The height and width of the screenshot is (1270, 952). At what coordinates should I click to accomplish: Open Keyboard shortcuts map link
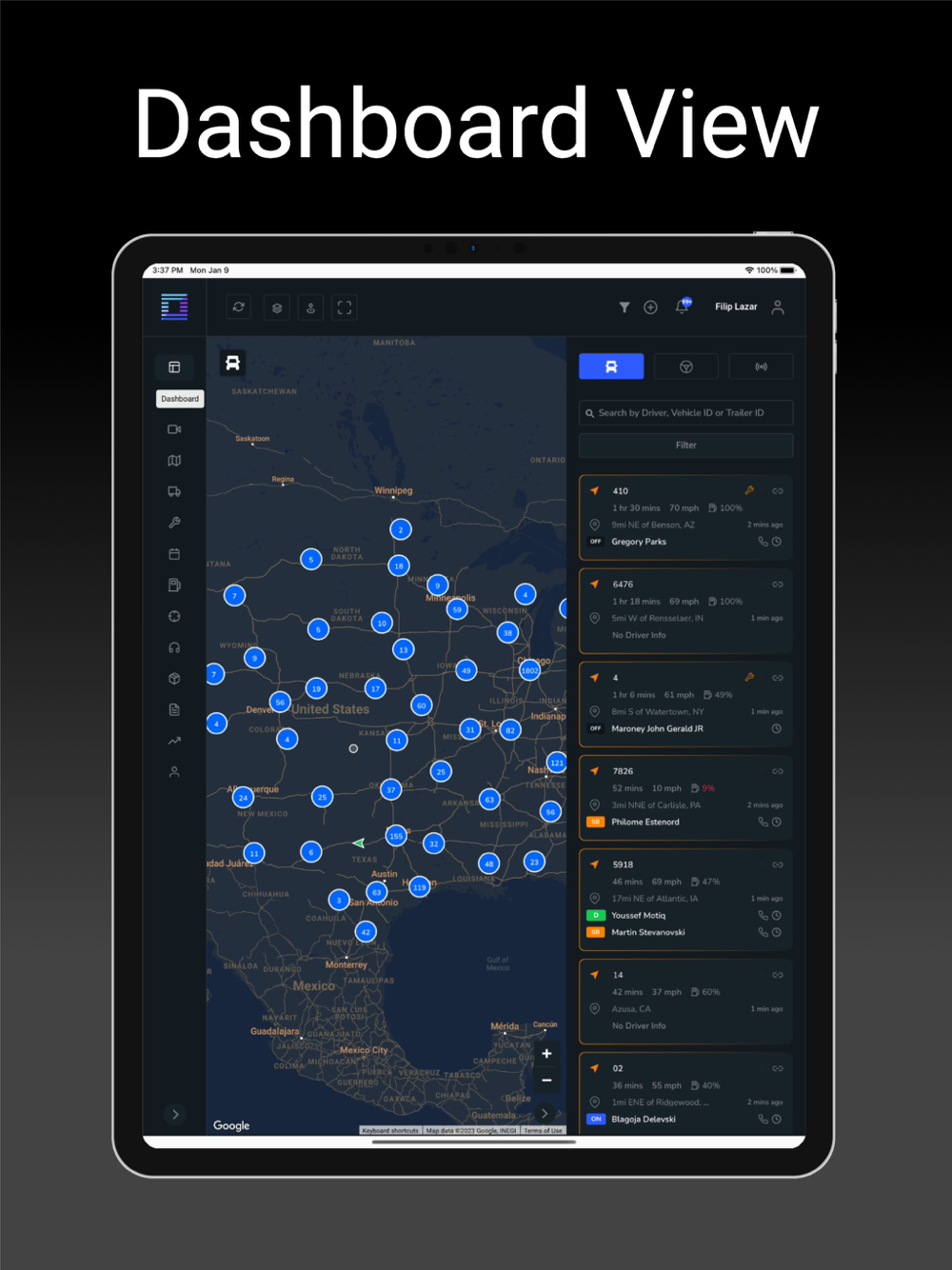click(390, 1130)
